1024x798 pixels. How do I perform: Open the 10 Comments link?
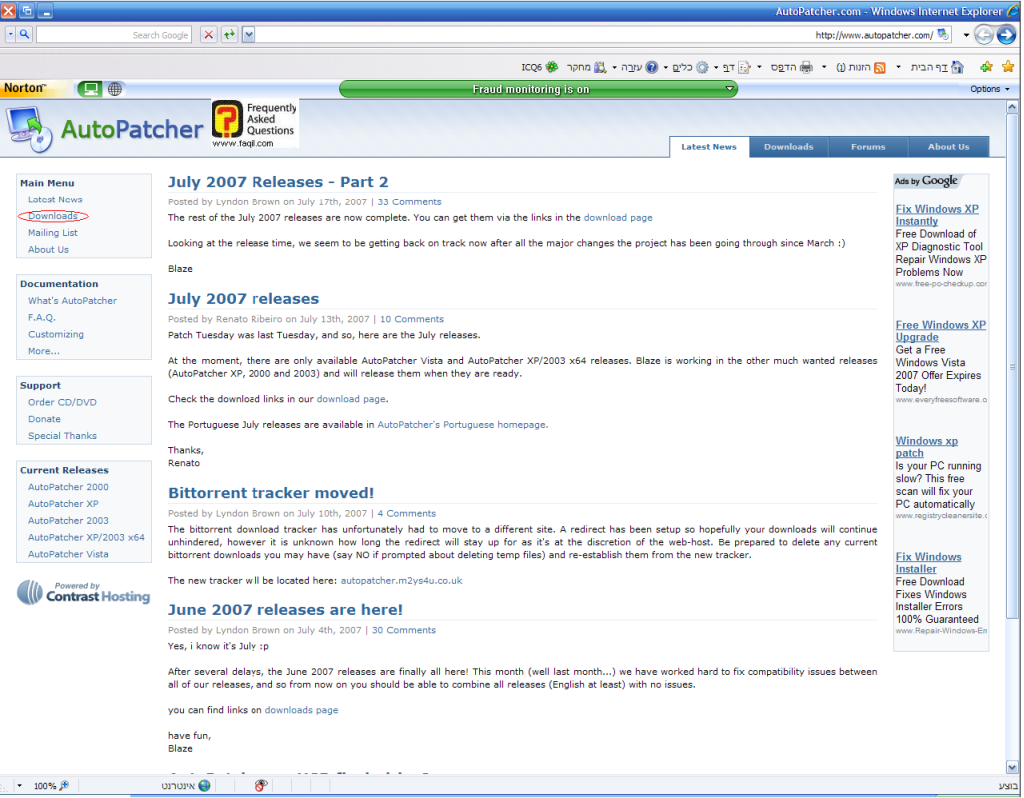tap(412, 319)
